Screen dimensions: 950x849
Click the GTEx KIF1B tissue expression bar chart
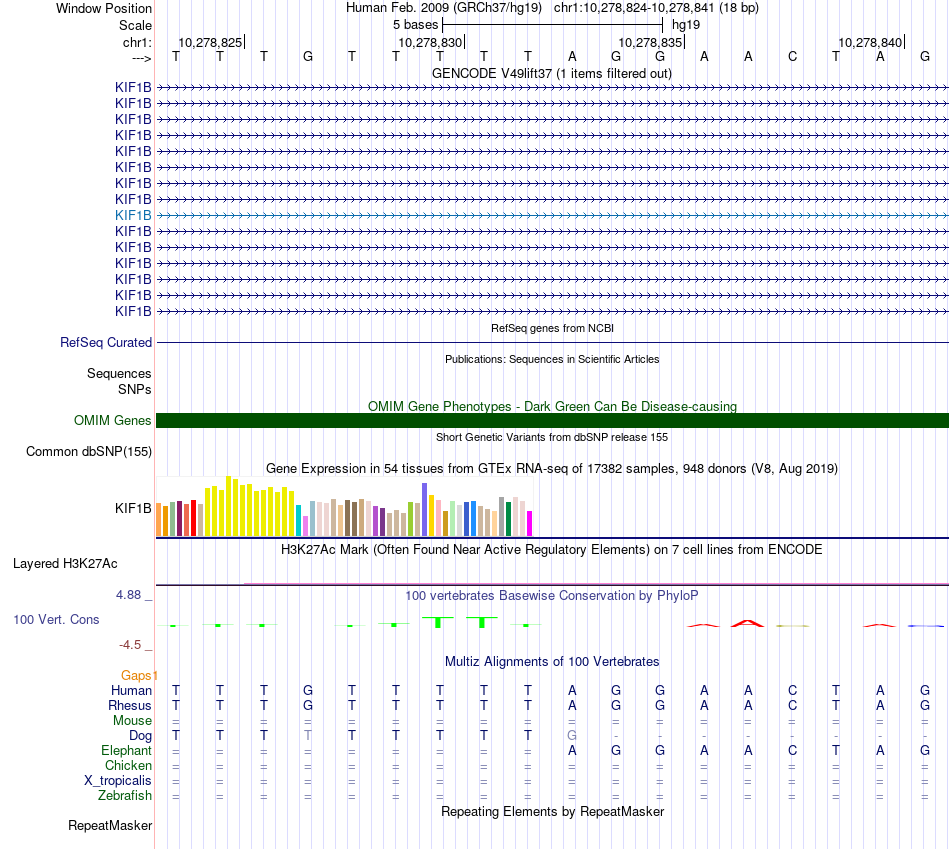click(x=344, y=507)
